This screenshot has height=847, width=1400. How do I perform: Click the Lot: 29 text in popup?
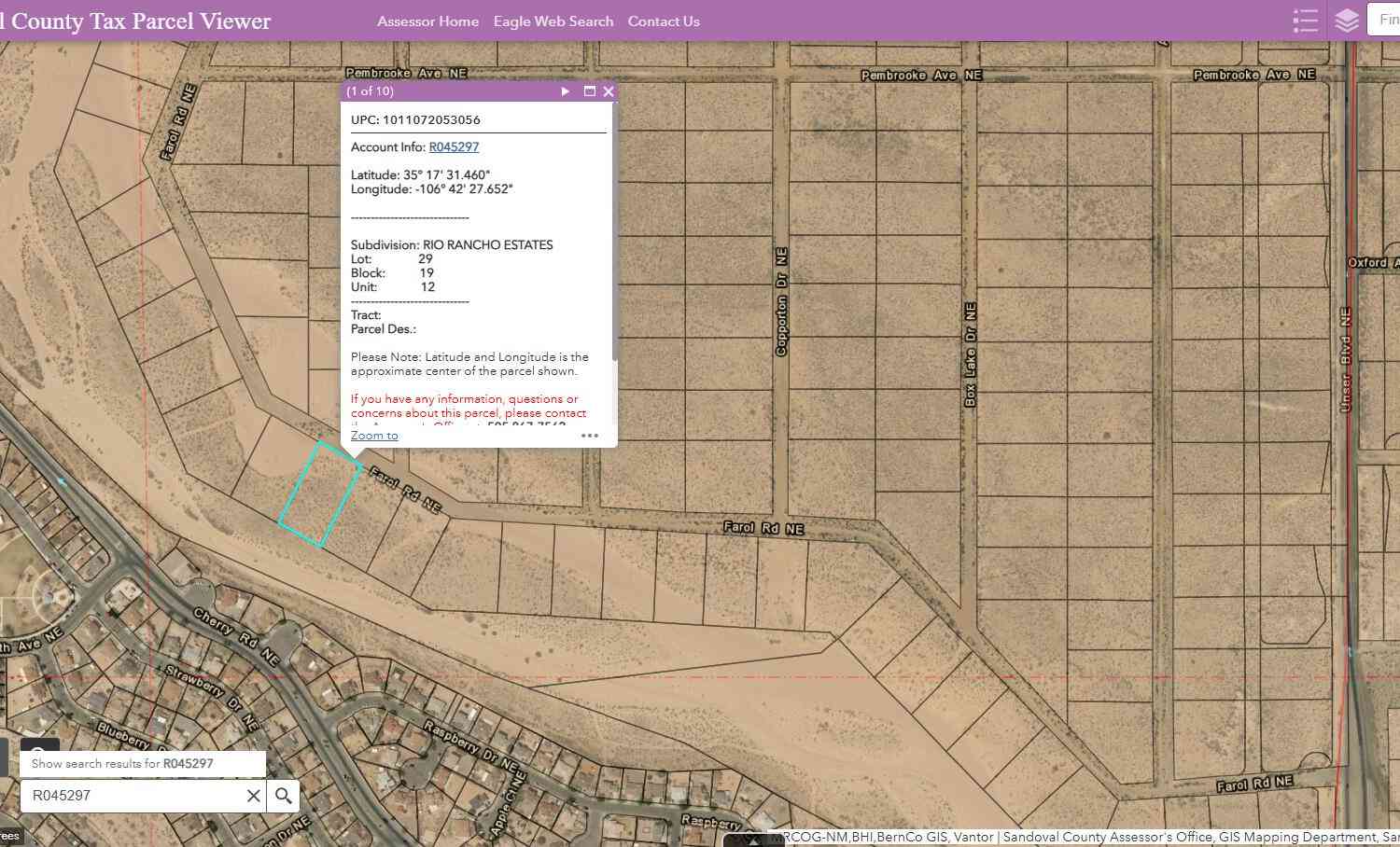click(x=392, y=258)
